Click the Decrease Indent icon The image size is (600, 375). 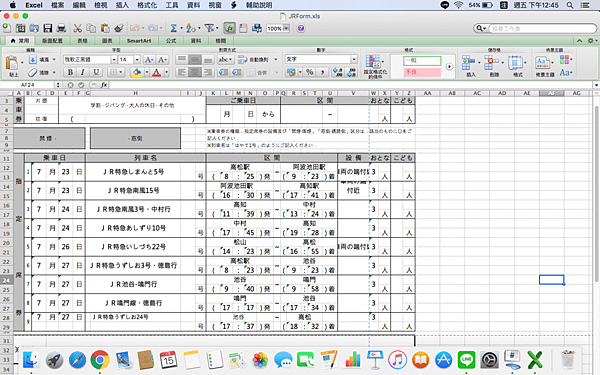223,72
